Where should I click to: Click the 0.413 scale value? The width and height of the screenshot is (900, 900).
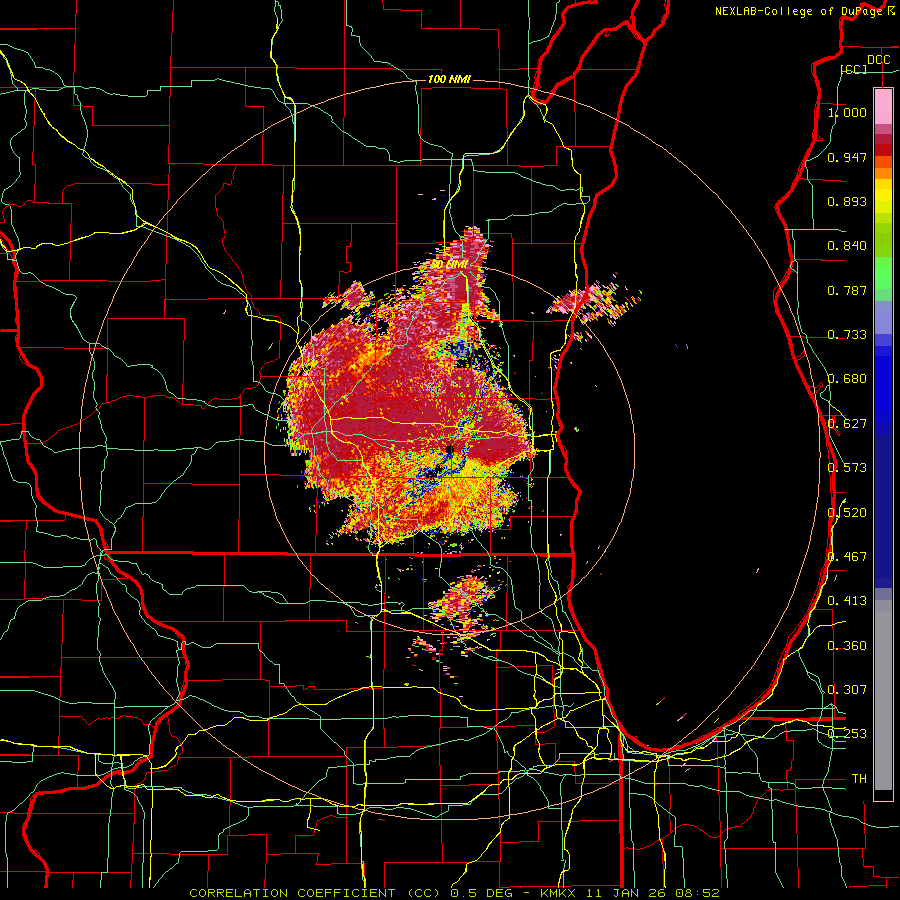[847, 601]
